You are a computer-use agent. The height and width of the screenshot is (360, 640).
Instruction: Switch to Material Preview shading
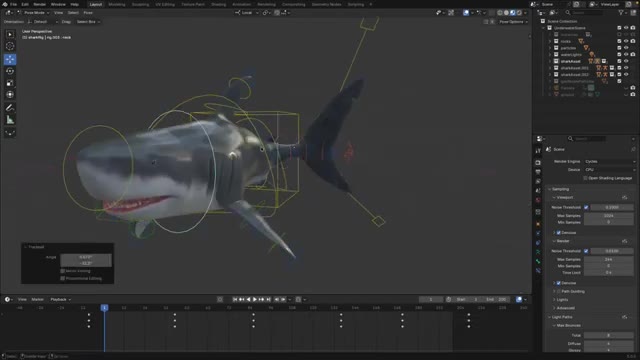[513, 13]
